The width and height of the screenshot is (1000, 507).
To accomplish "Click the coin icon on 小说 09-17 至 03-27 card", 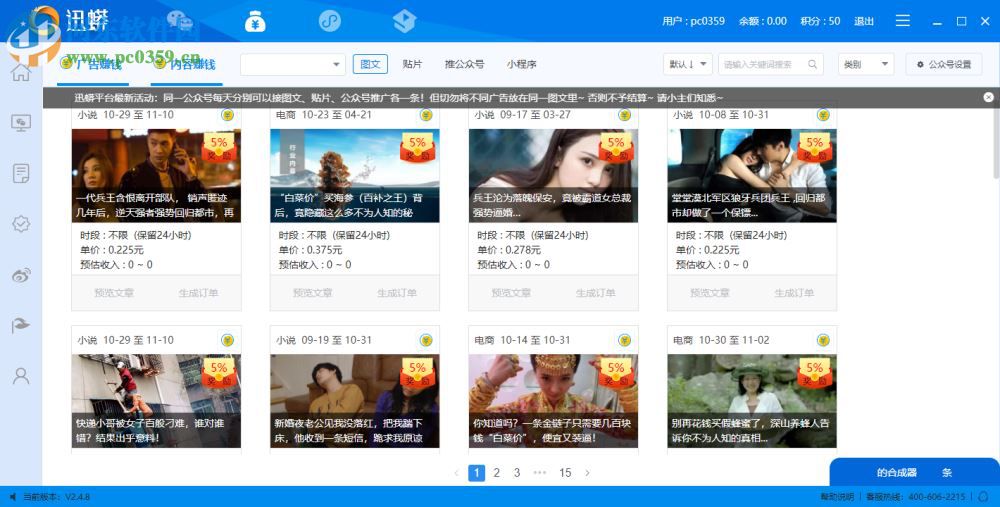I will coord(624,115).
